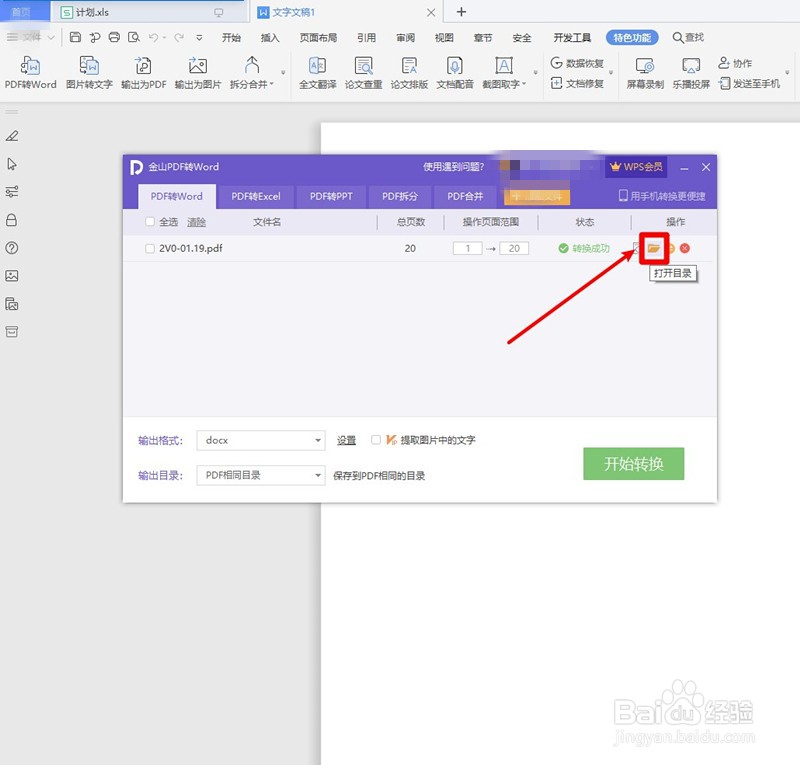Screen dimensions: 800x765
Task: Open the 文件 menu dropdown
Action: (31, 37)
